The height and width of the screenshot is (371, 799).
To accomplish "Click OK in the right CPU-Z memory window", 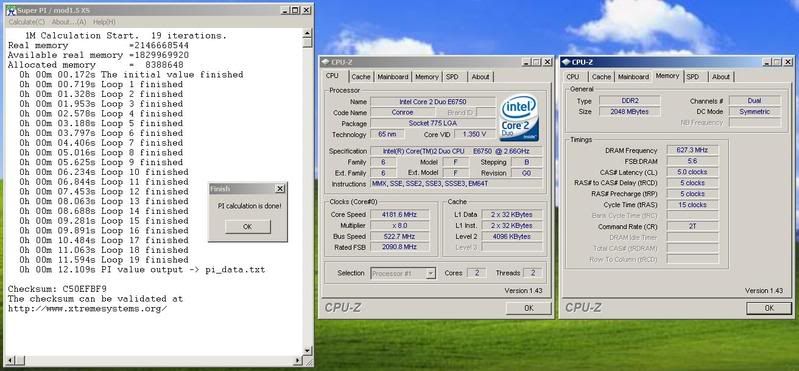I will 769,308.
